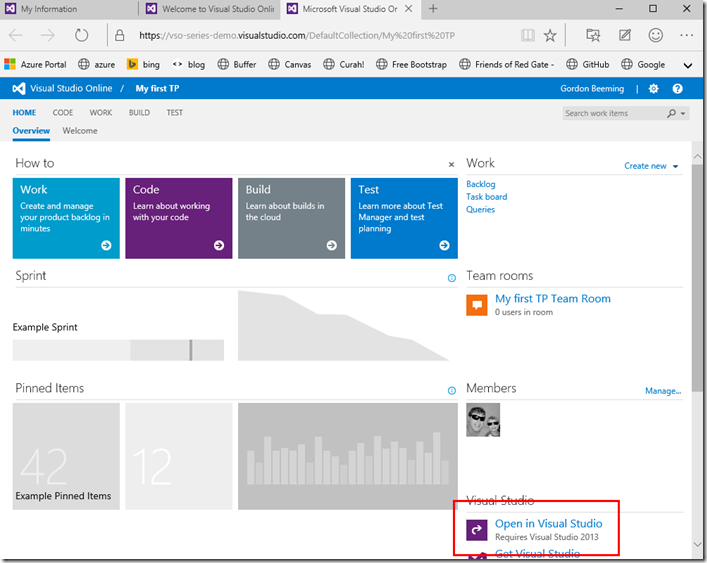Click the Example Sprint progress bar

[x=118, y=350]
